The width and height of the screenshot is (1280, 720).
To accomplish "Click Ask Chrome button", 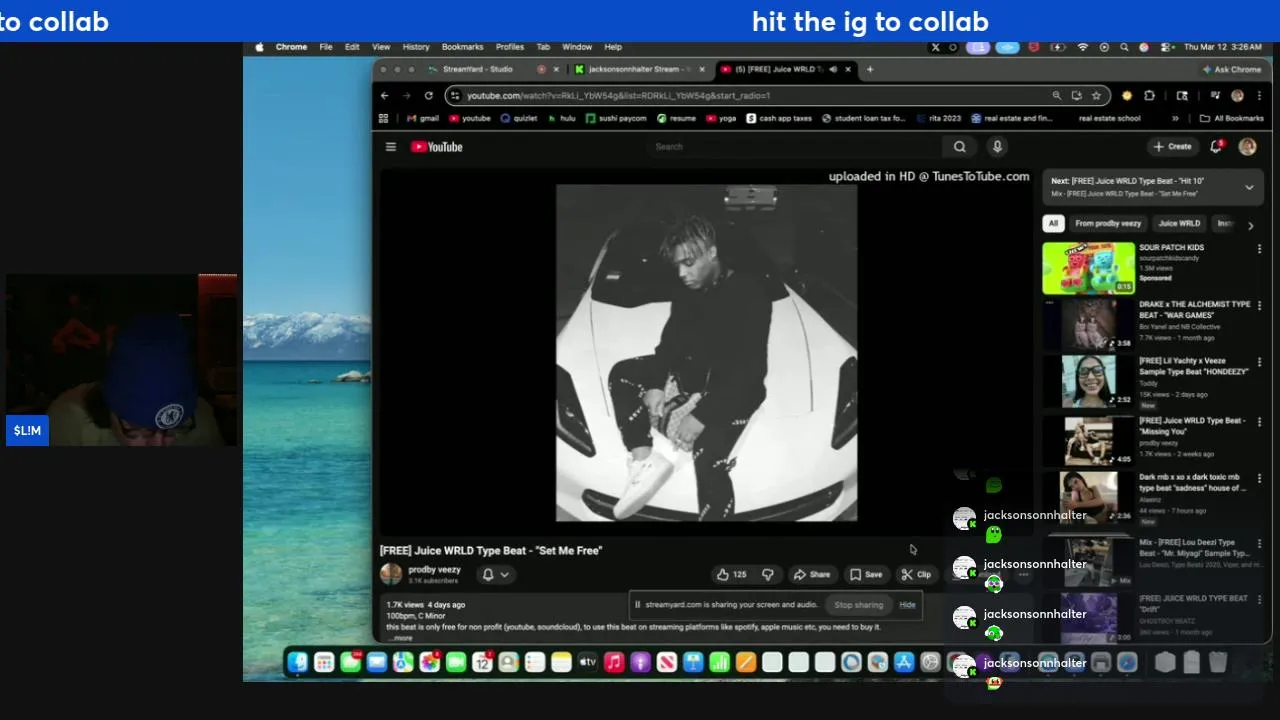I will (1231, 70).
